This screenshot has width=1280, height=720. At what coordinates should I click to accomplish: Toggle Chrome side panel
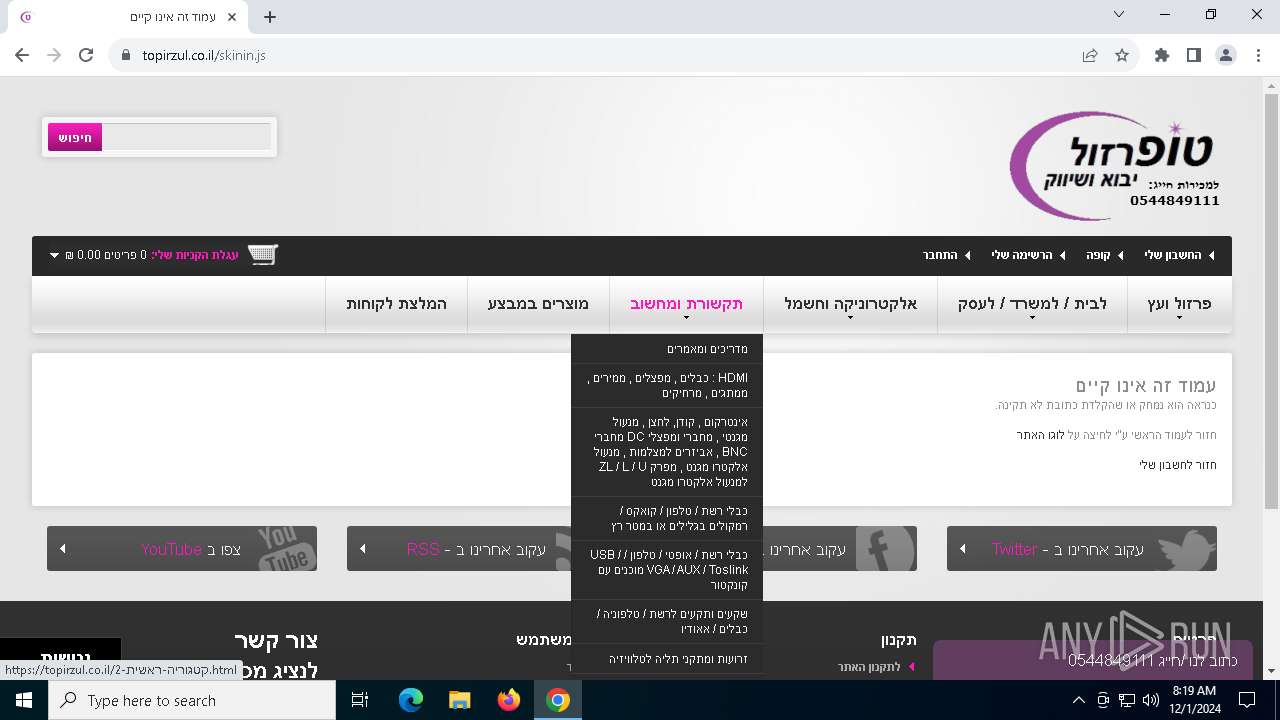coord(1194,56)
